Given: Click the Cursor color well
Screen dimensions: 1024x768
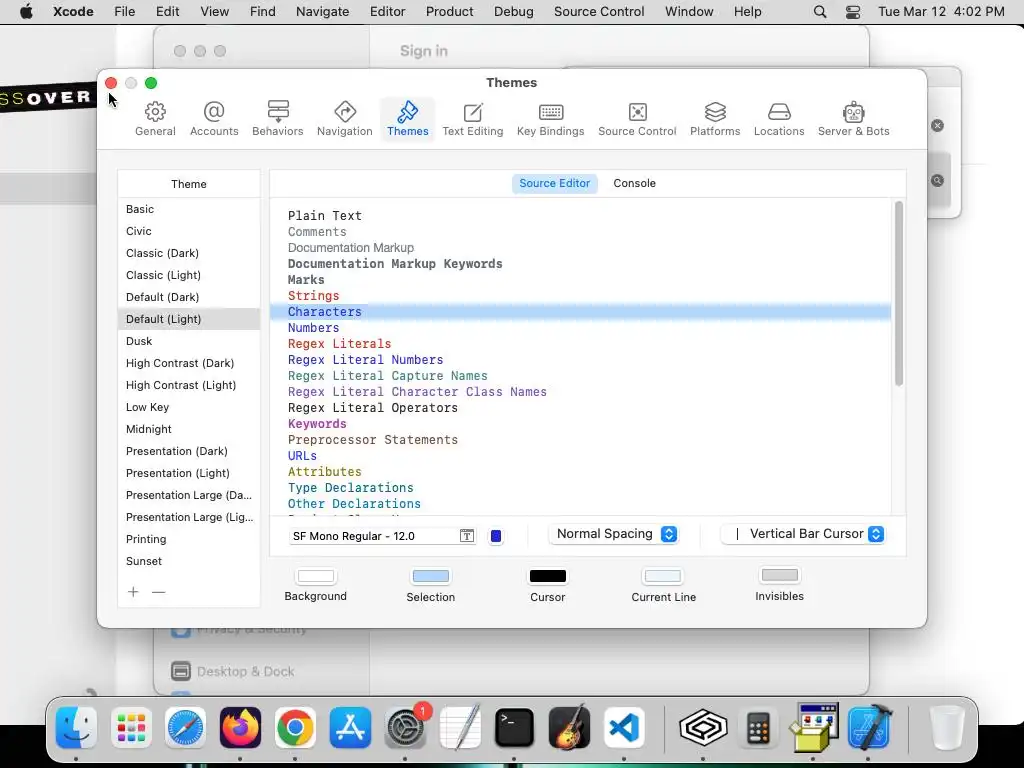Looking at the screenshot, I should (x=547, y=576).
